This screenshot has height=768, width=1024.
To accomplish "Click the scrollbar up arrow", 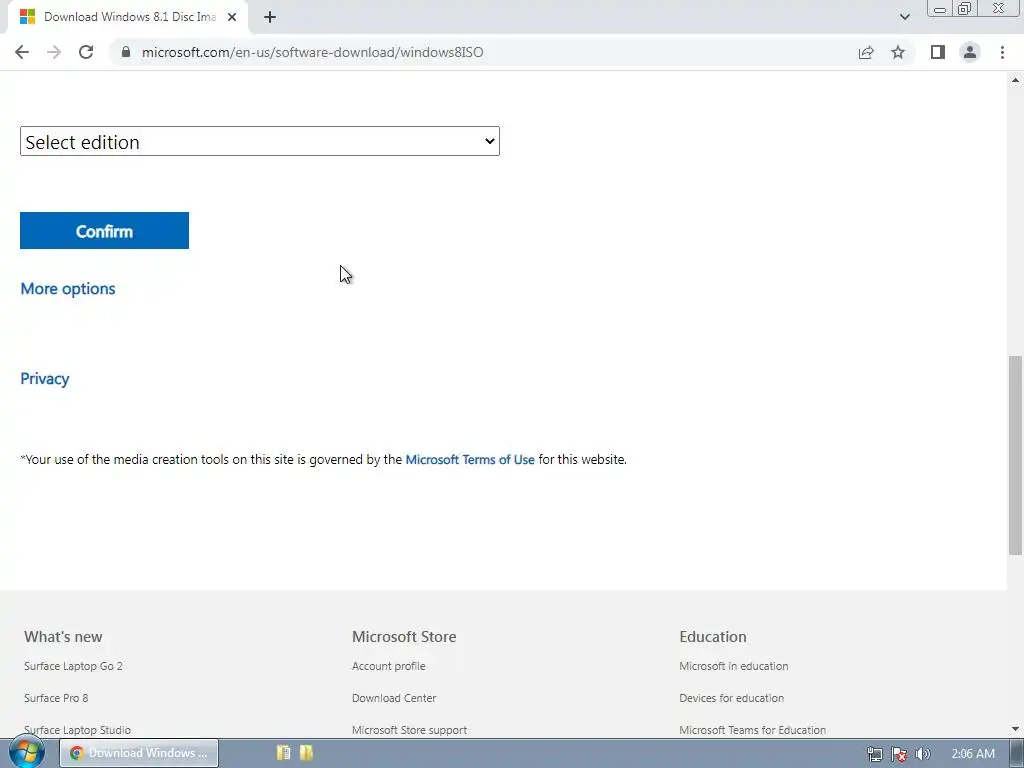I will click(x=1015, y=80).
